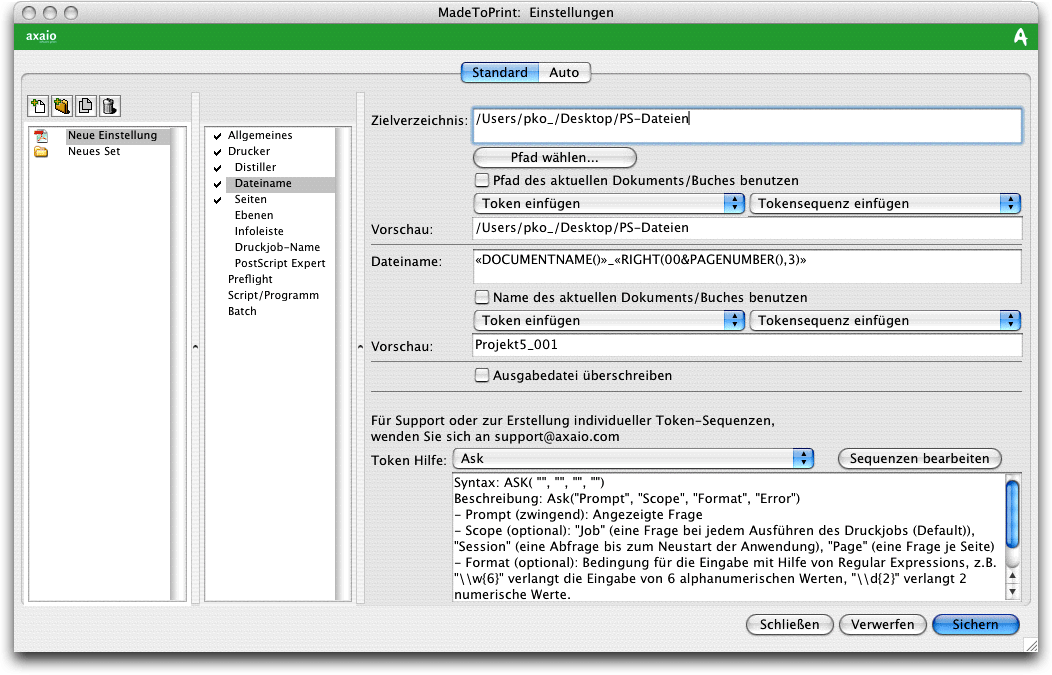Collapse the middle panel splitter arrow
1052x675 pixels.
pyautogui.click(x=360, y=347)
